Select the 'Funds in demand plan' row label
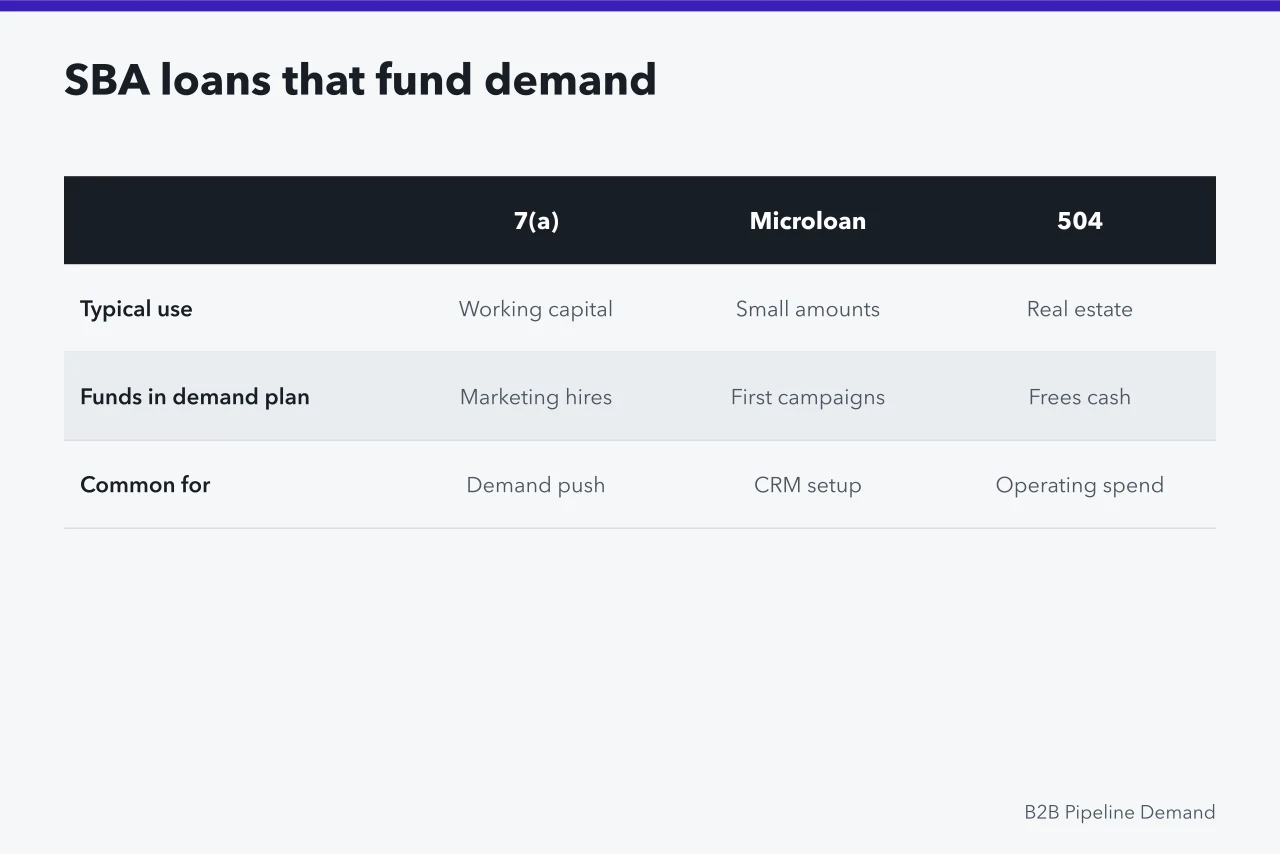This screenshot has width=1280, height=854. coord(195,397)
